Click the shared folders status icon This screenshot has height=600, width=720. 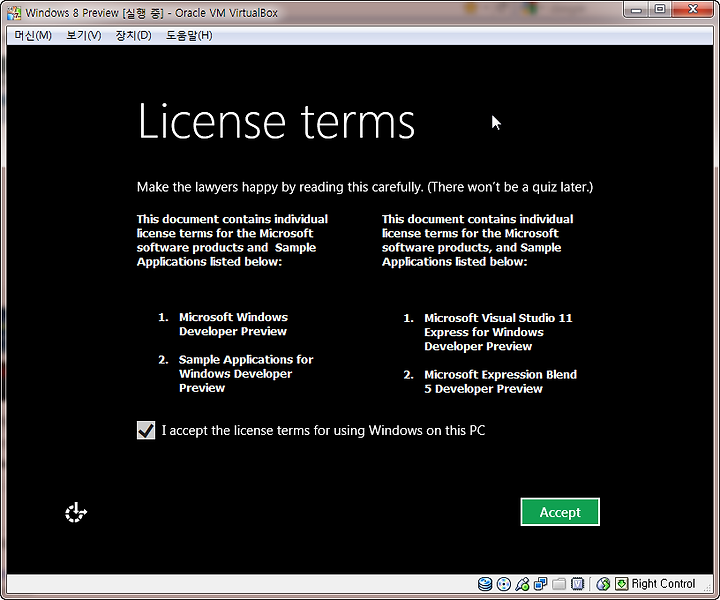click(x=559, y=583)
